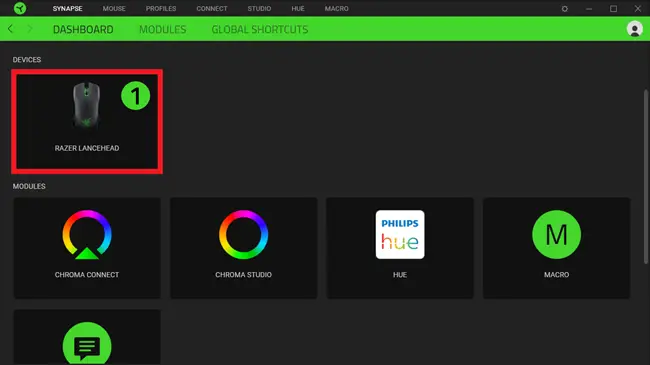Click the vertical scrollbar thumb
This screenshot has height=365, width=650.
pos(646,176)
